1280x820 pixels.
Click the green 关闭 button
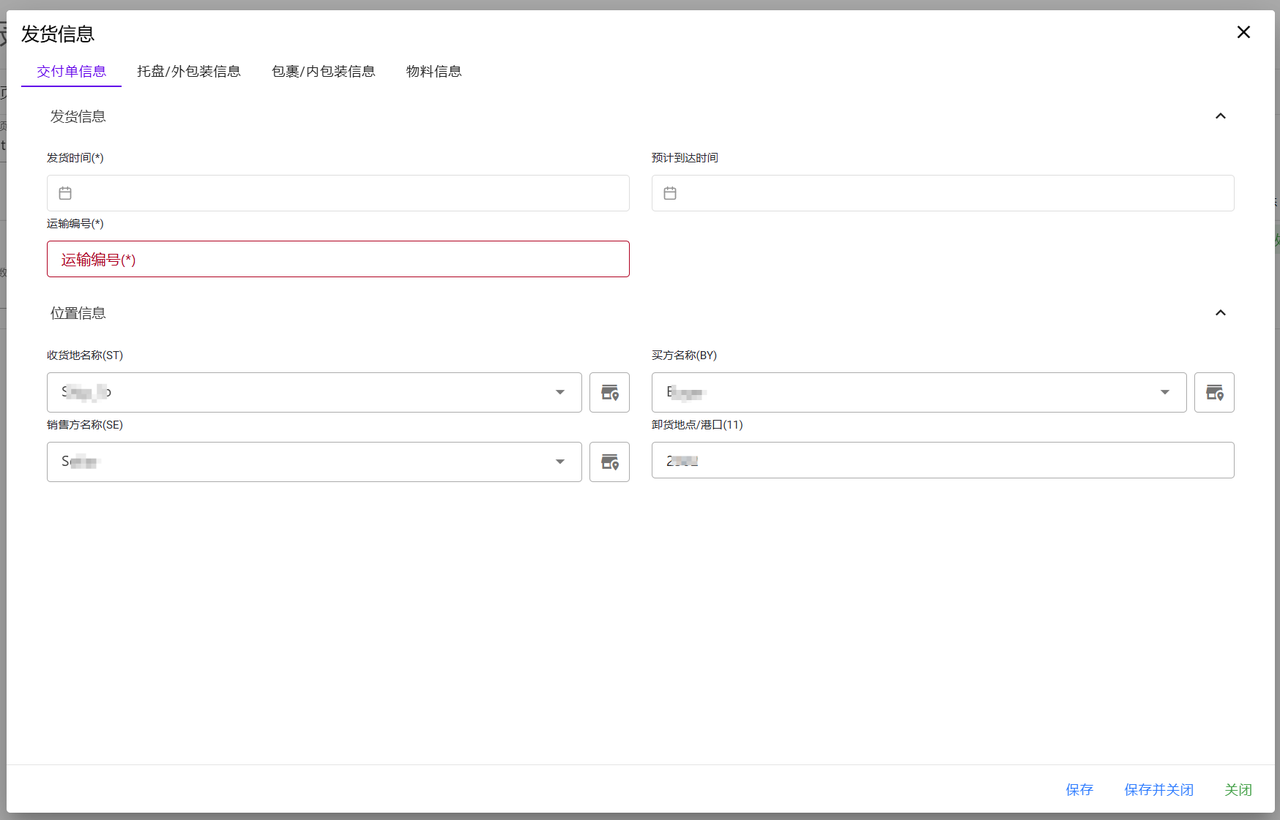coord(1238,789)
